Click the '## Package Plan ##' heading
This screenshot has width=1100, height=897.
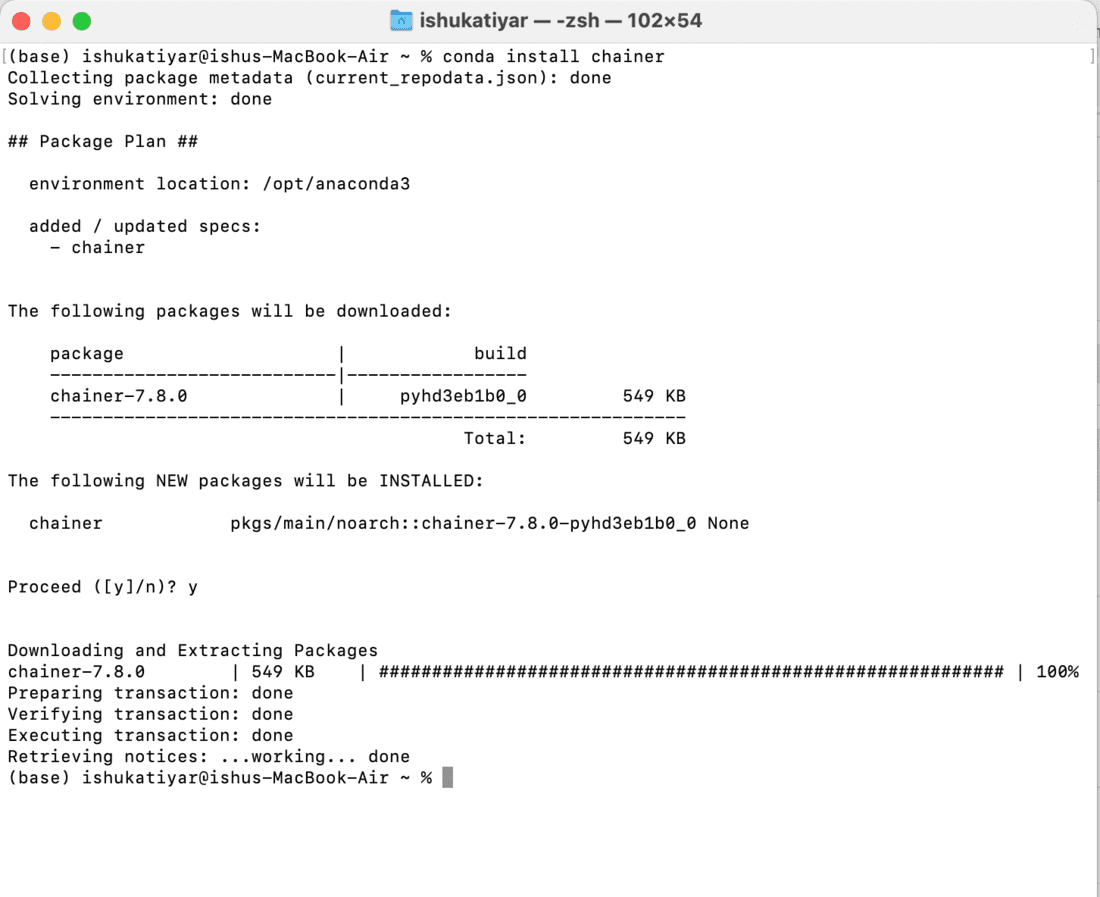click(x=102, y=141)
